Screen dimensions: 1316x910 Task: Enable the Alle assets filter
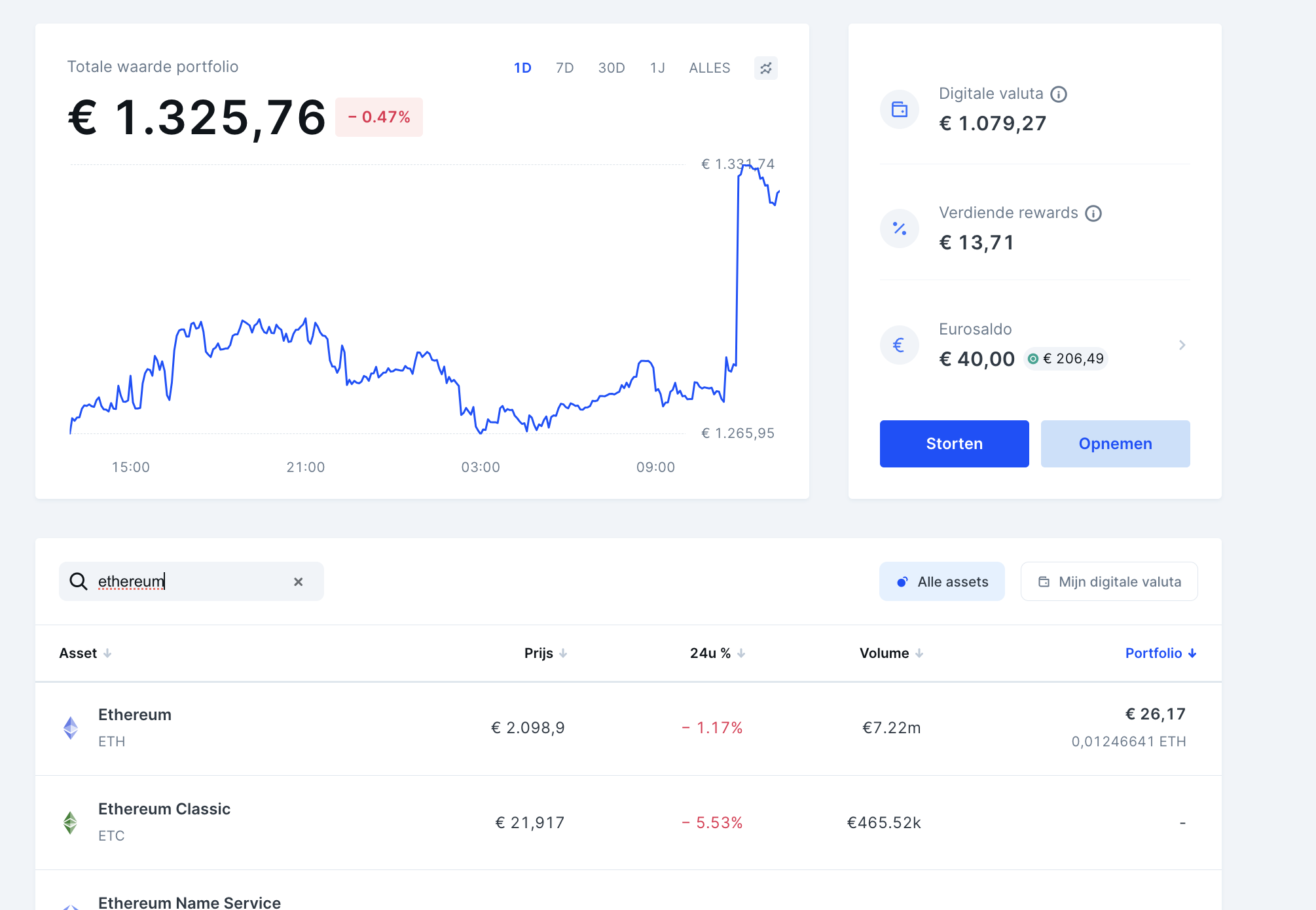tap(941, 581)
